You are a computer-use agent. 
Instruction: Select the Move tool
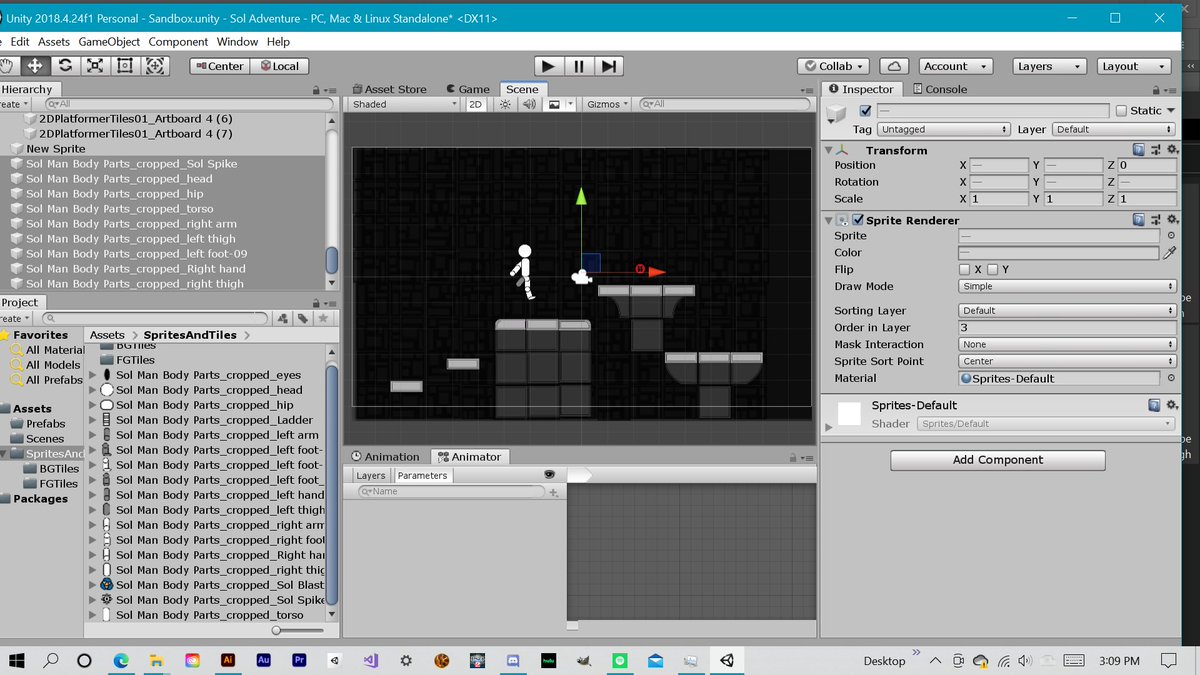point(34,66)
